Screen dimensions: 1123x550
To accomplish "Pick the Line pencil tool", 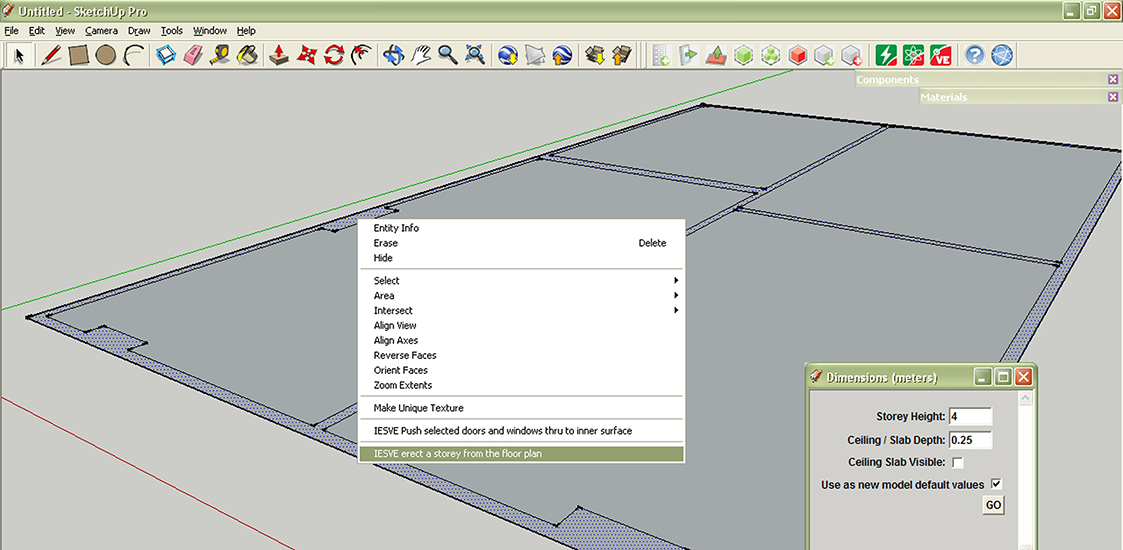I will click(51, 55).
